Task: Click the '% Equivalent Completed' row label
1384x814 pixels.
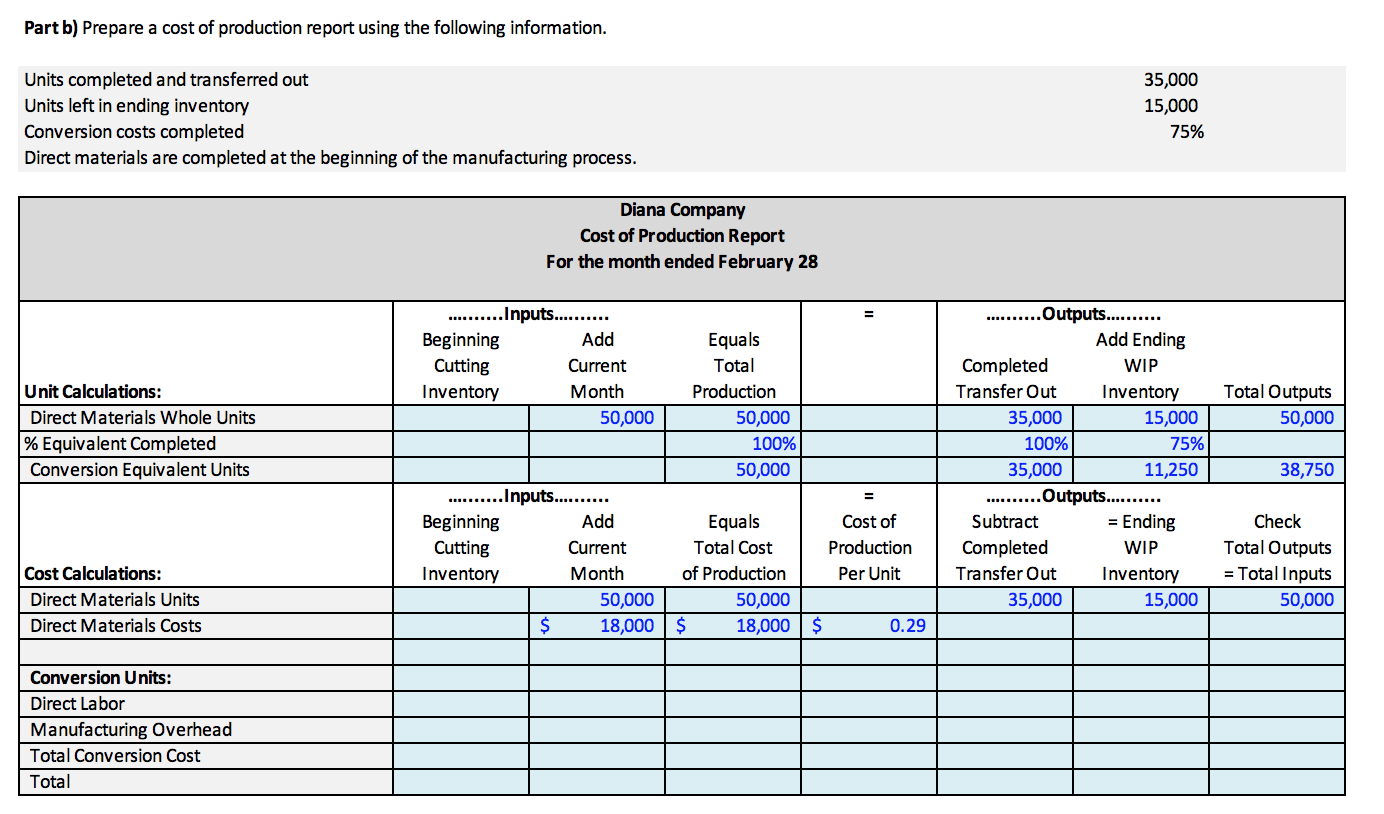Action: [x=120, y=444]
